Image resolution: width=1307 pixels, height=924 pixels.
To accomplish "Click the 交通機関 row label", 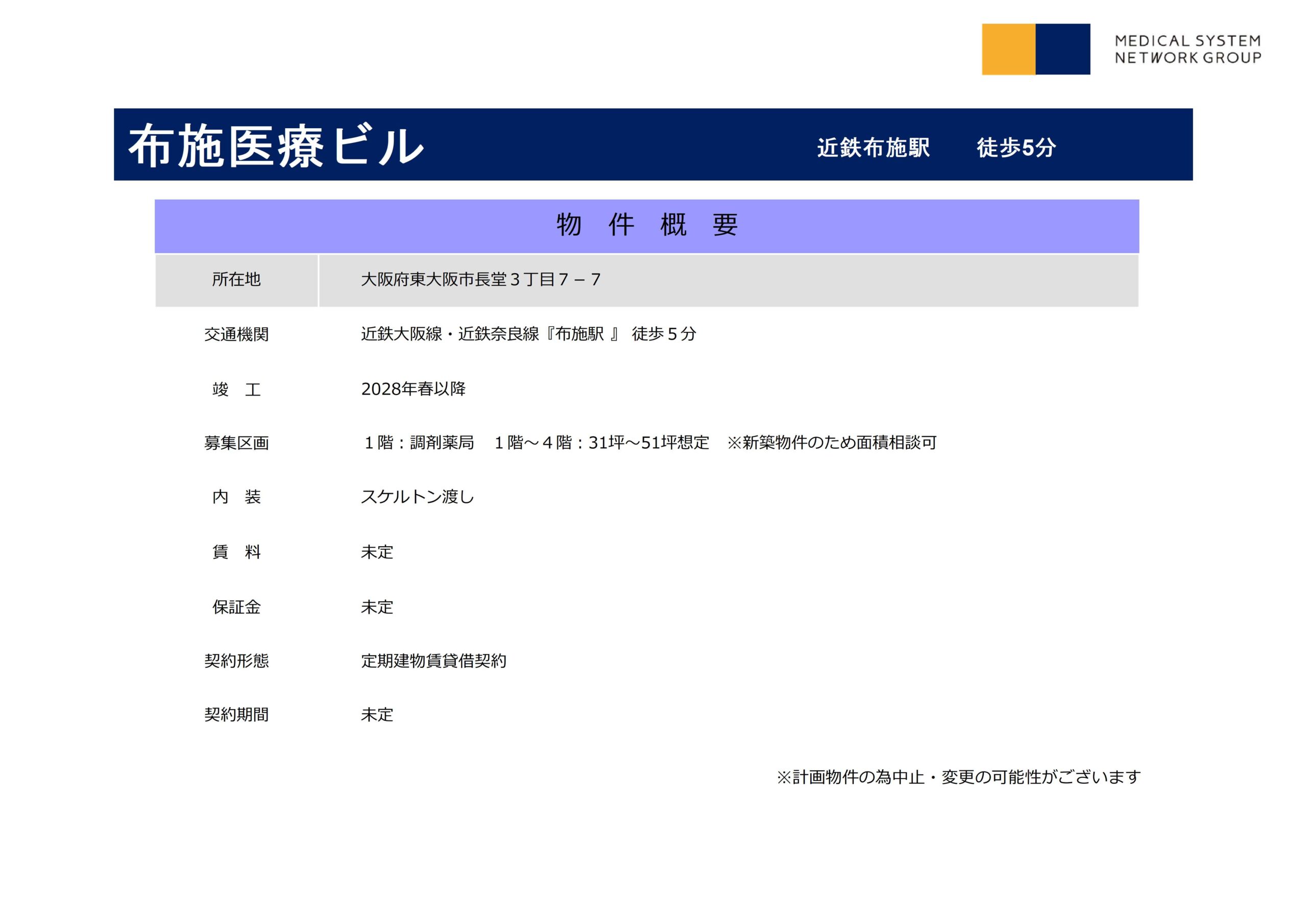I will pos(236,334).
